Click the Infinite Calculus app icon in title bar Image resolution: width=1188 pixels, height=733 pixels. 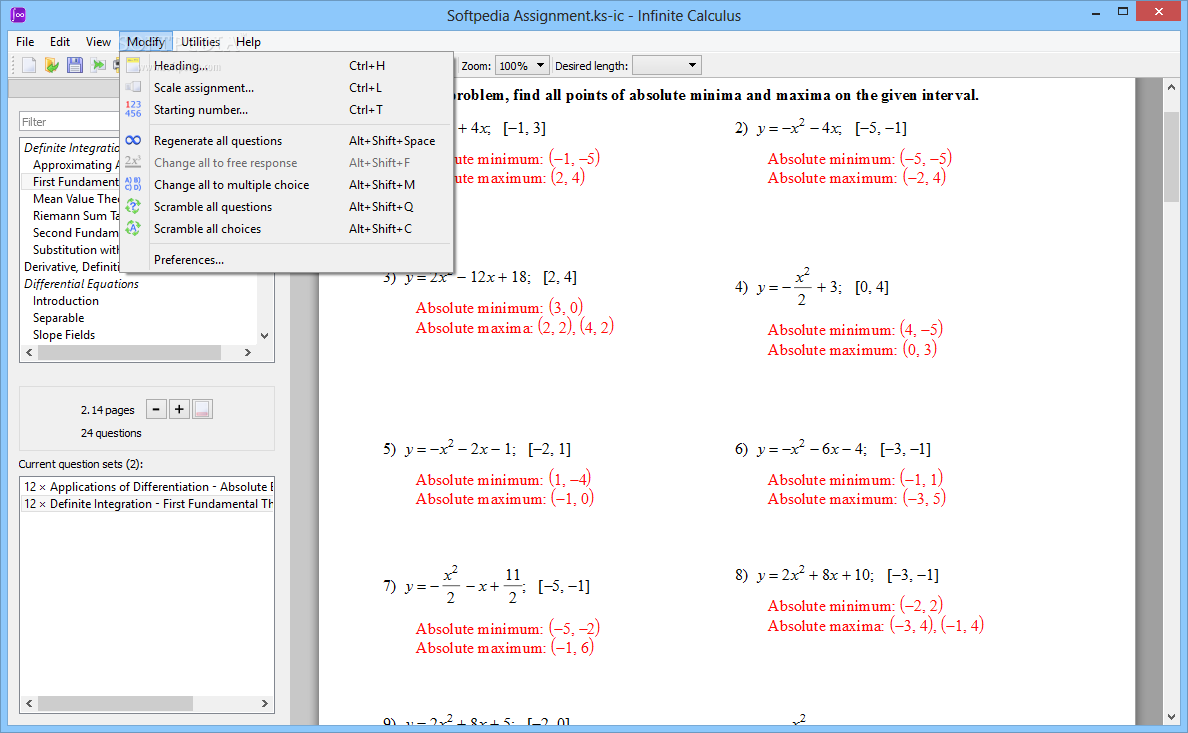point(18,14)
